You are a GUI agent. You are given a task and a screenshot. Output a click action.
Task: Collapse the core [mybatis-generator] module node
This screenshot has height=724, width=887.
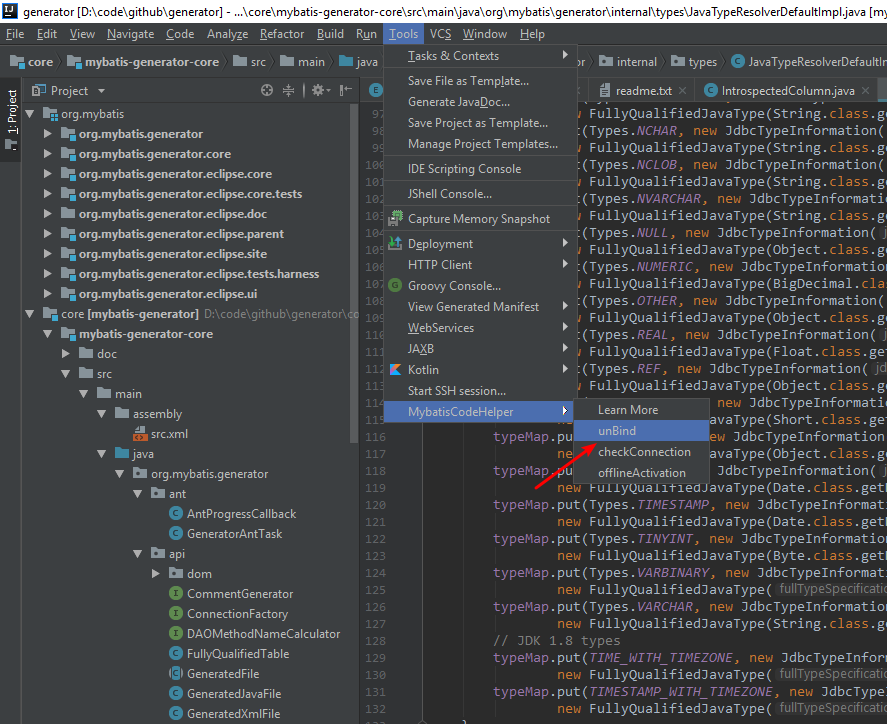click(x=30, y=314)
